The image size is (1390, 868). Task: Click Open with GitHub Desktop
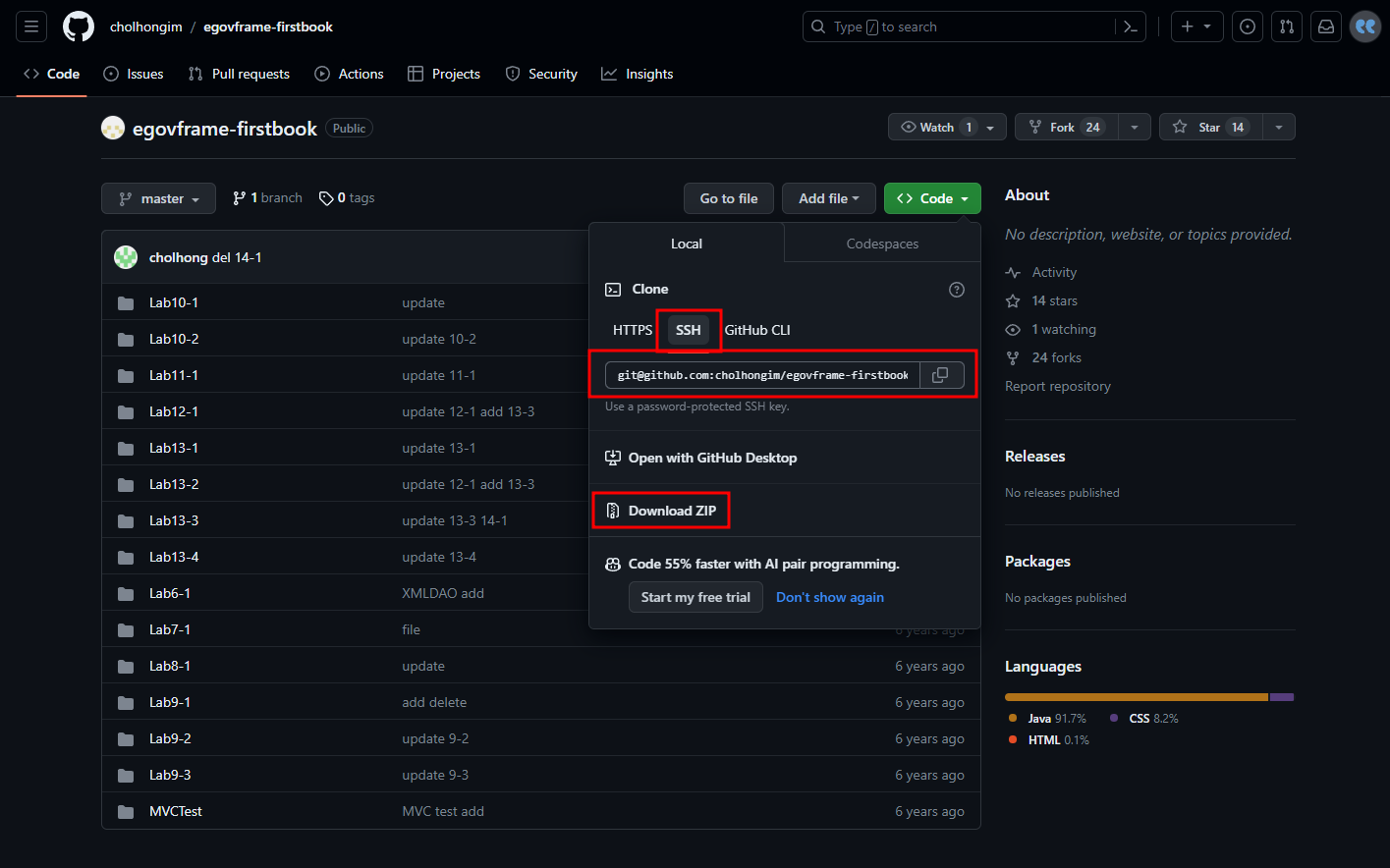point(701,458)
